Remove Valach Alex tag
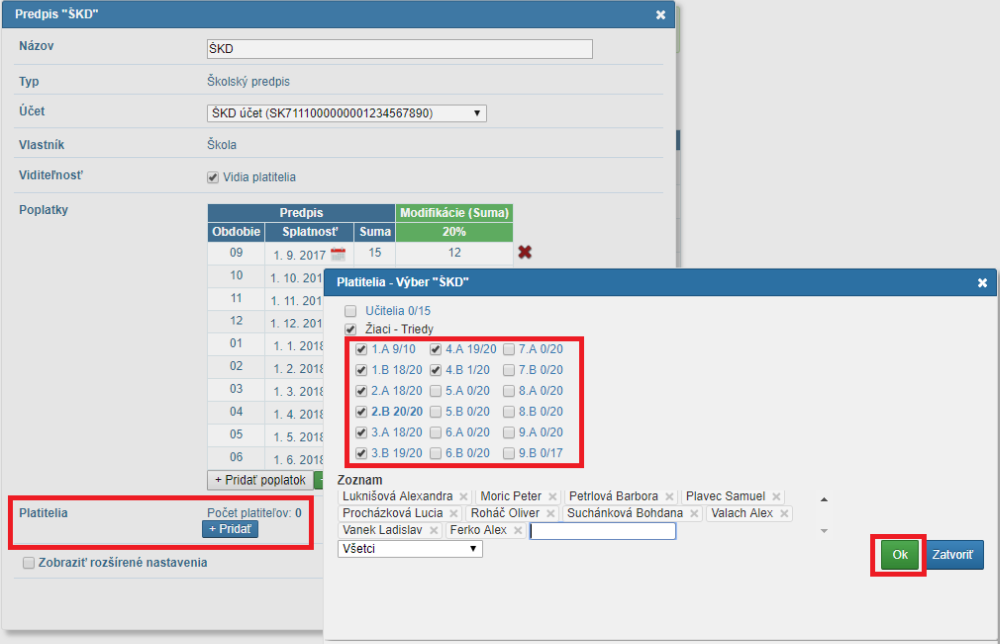Viewport: 1000px width, 644px height. click(x=784, y=513)
